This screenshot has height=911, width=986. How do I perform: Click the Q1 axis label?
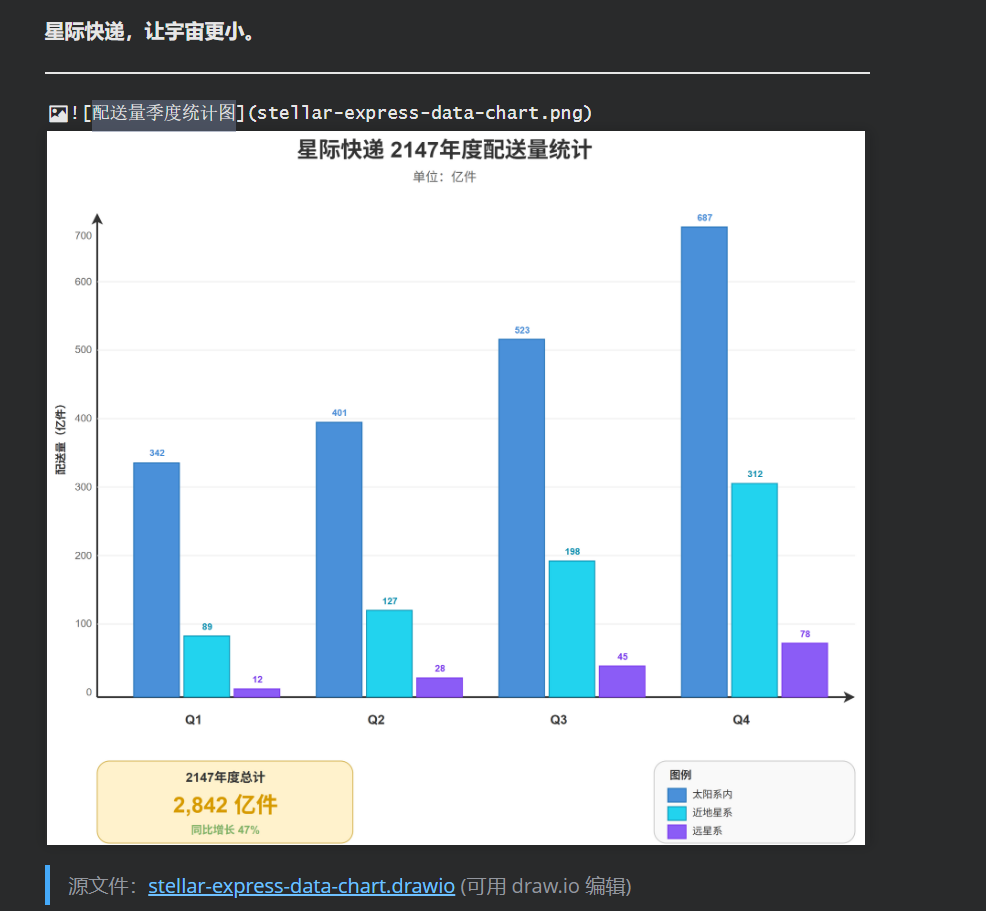[x=193, y=720]
